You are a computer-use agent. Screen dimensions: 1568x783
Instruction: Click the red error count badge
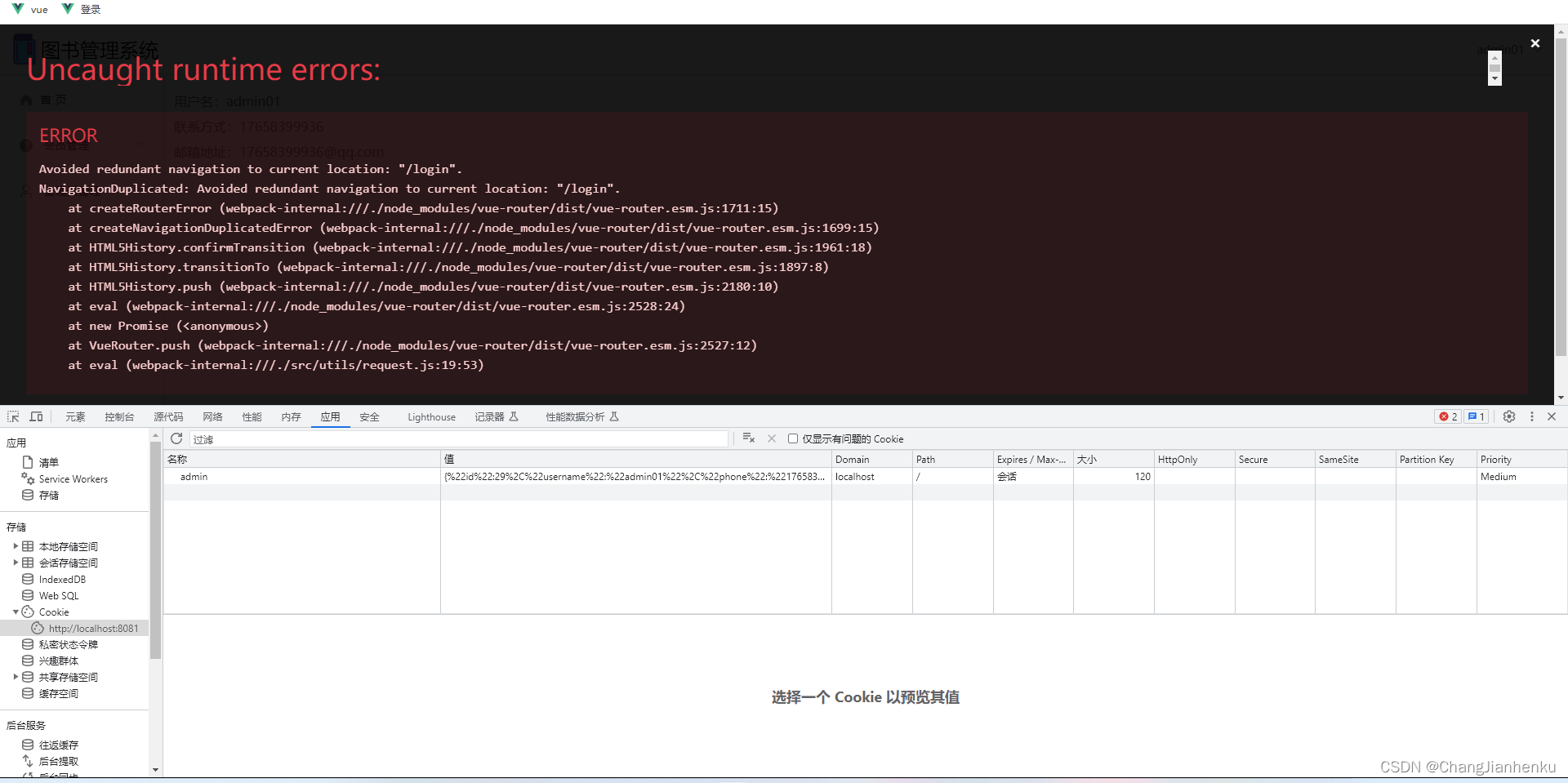[x=1448, y=416]
